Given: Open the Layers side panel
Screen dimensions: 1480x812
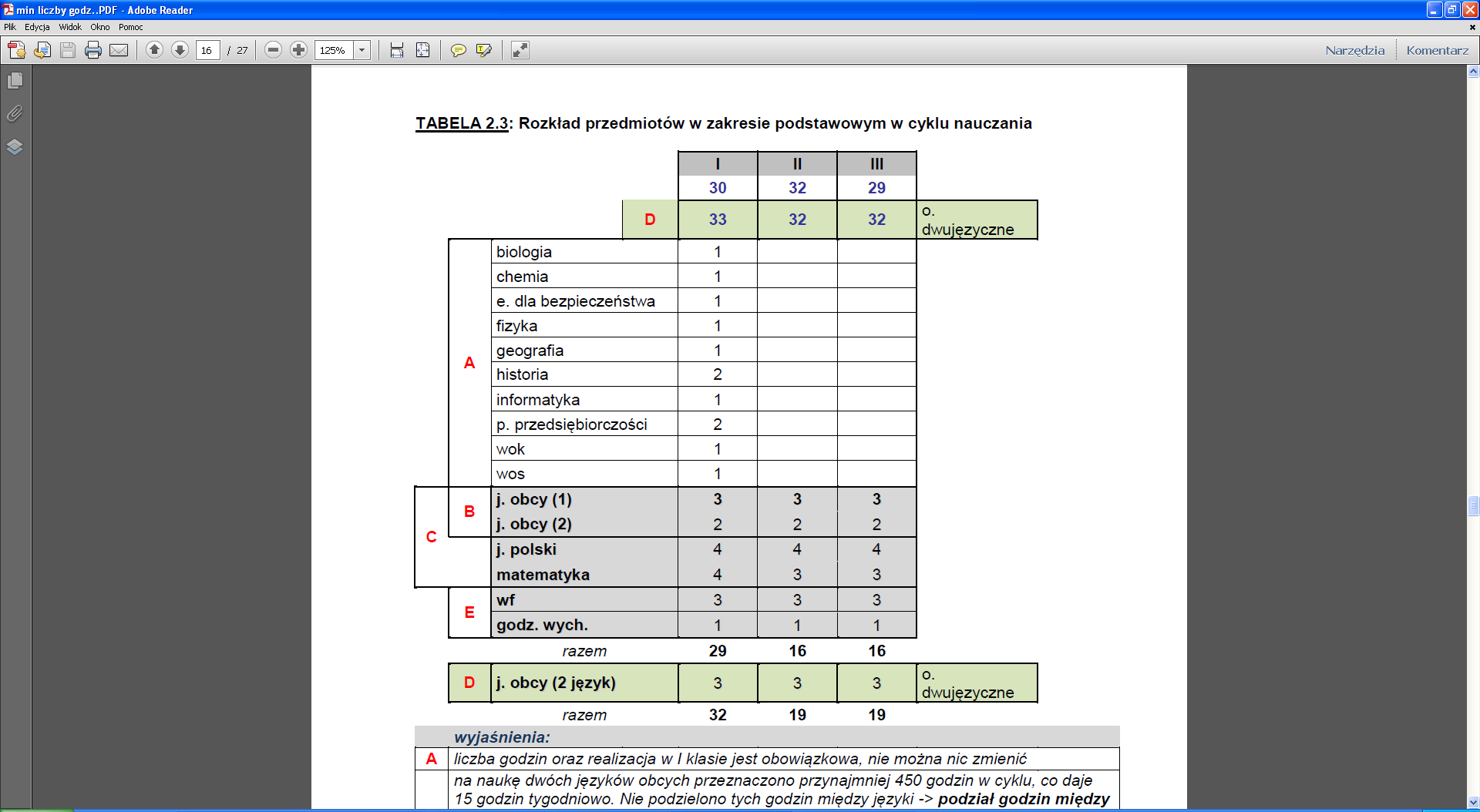Looking at the screenshot, I should 15,146.
